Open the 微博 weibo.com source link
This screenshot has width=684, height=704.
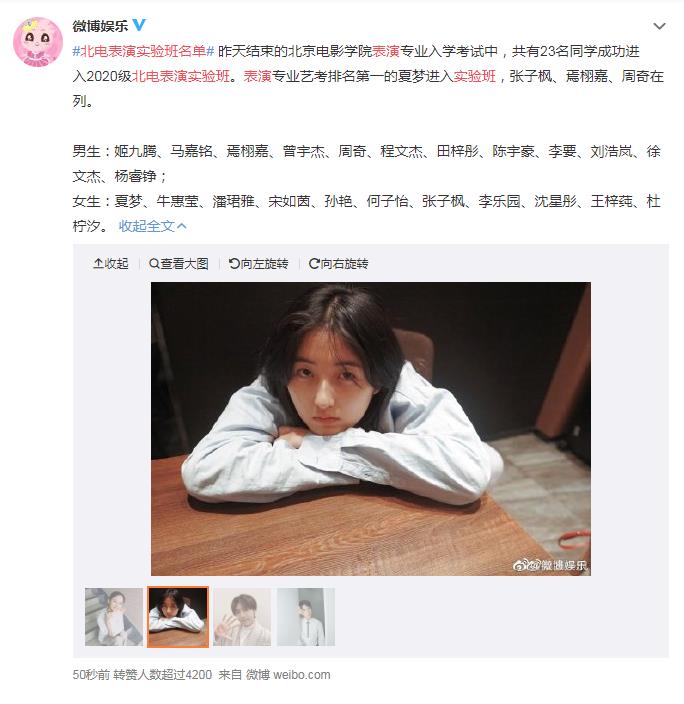[x=288, y=674]
